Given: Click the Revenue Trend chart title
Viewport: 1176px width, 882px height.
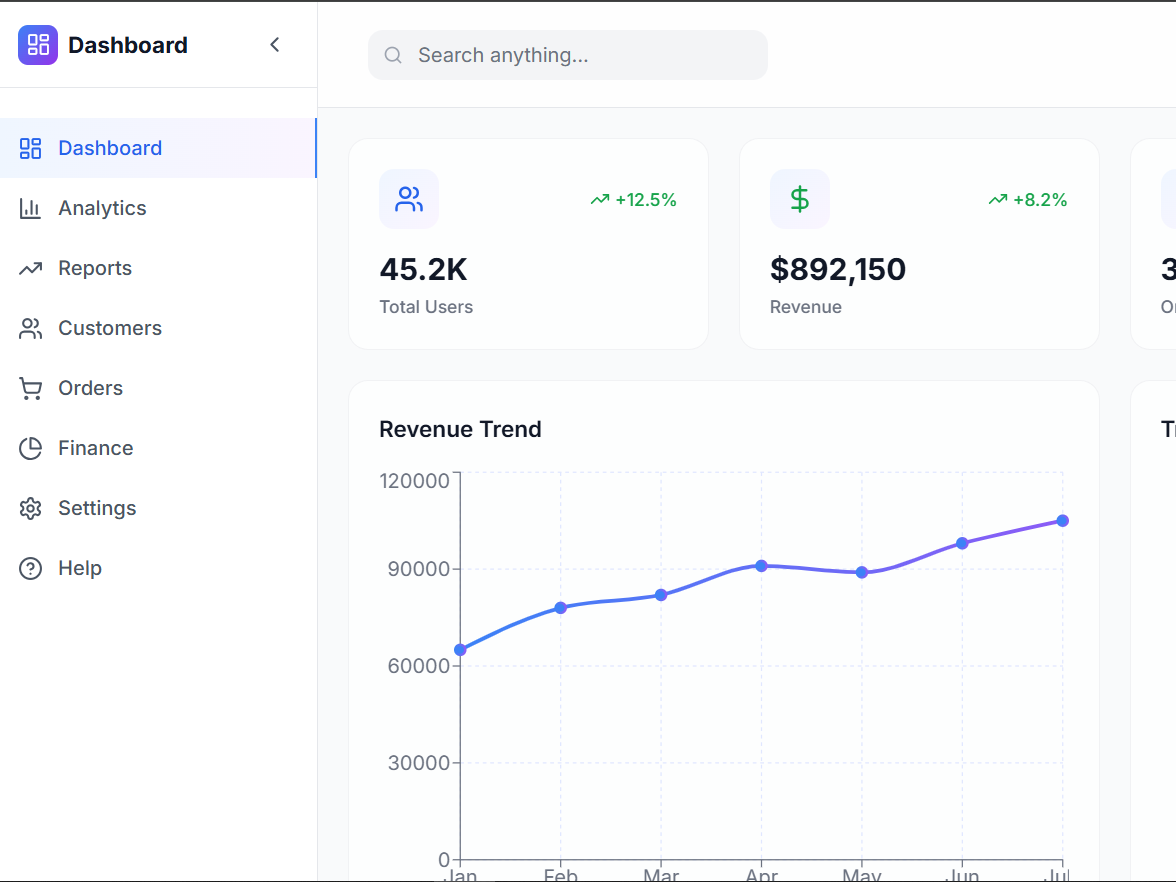Looking at the screenshot, I should click(x=460, y=429).
